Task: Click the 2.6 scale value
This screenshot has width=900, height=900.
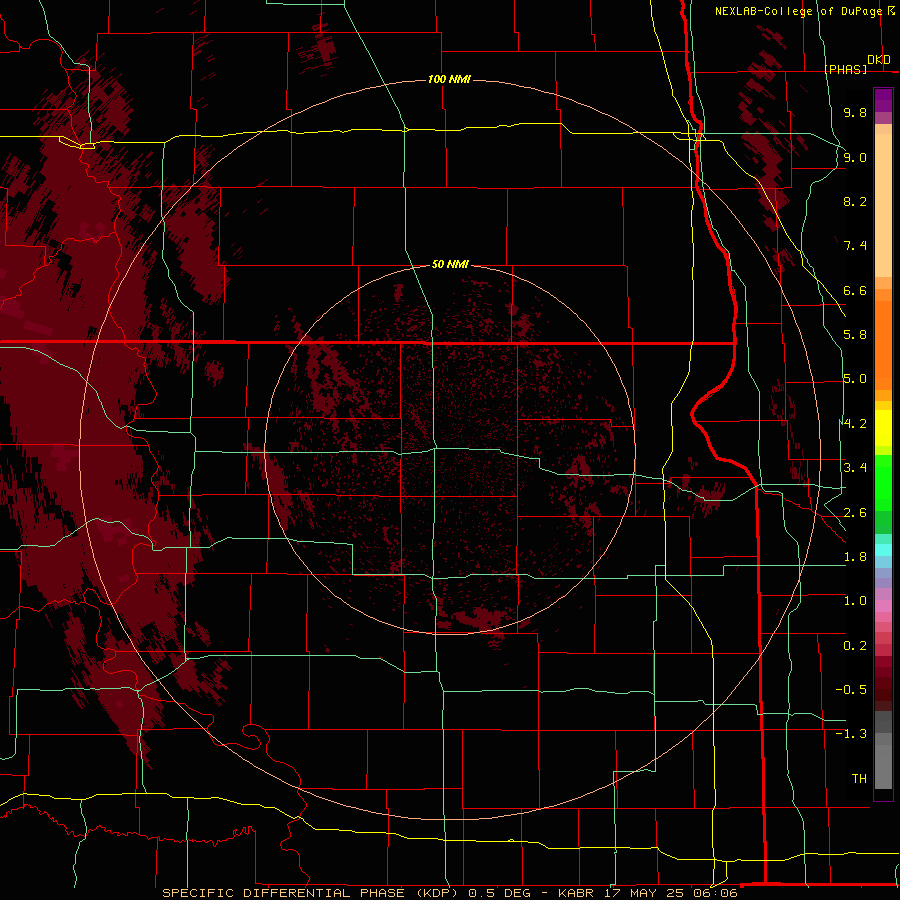Action: [x=855, y=513]
